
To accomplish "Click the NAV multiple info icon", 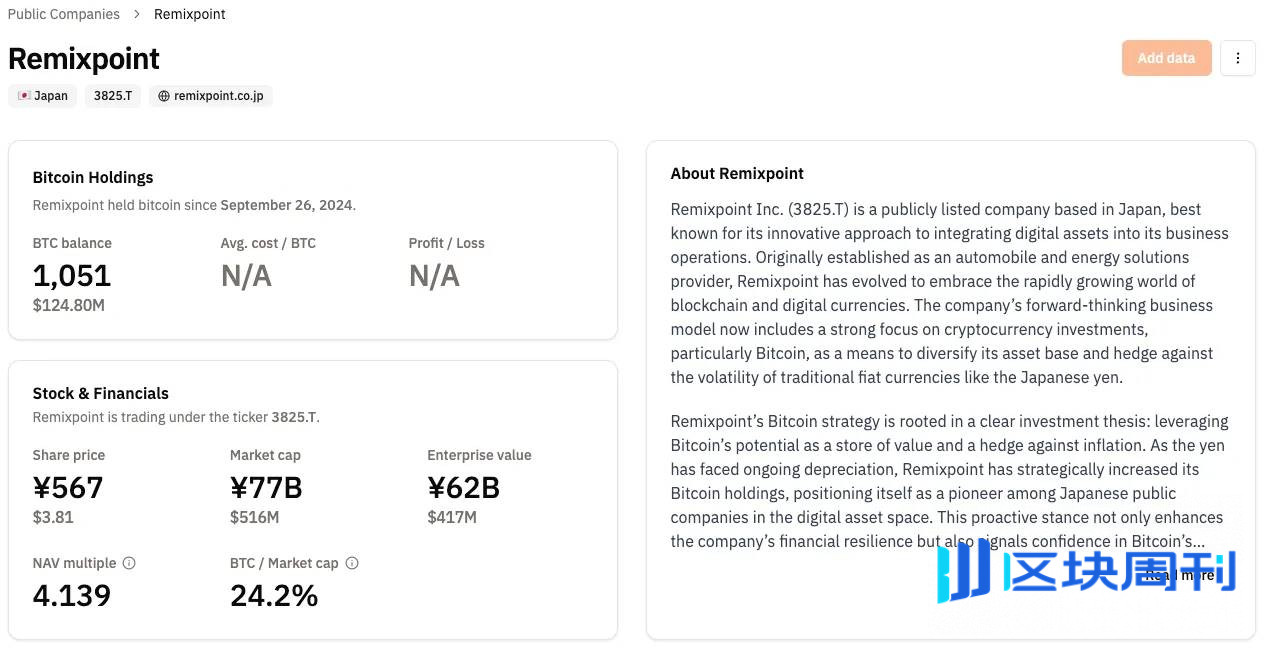I will coord(129,563).
